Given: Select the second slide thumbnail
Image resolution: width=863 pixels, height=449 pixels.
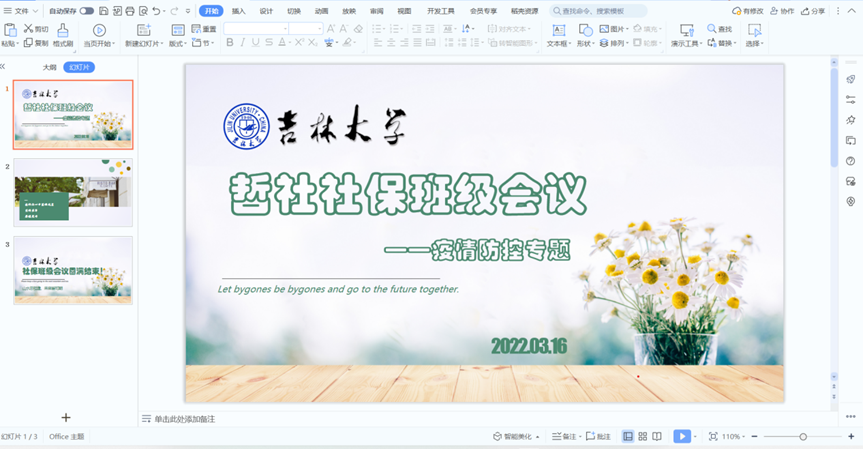Looking at the screenshot, I should (73, 192).
